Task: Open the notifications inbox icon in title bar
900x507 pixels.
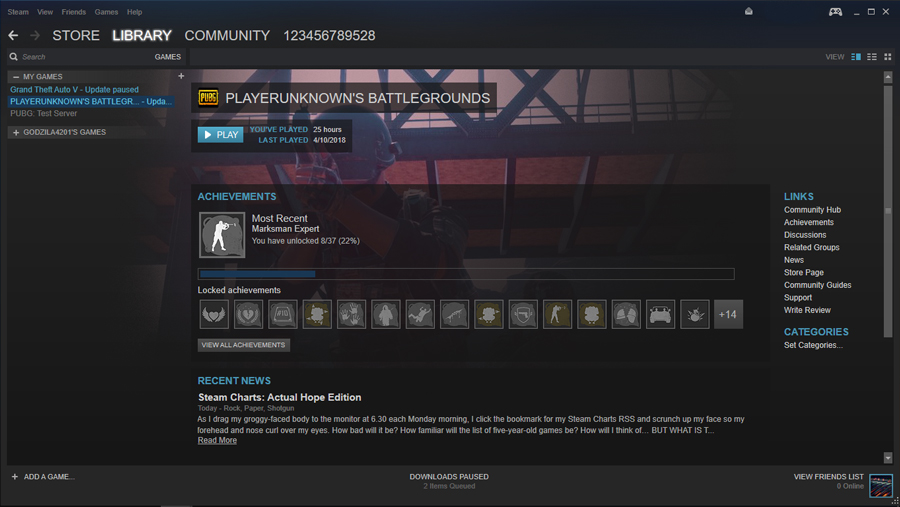Action: coord(748,11)
